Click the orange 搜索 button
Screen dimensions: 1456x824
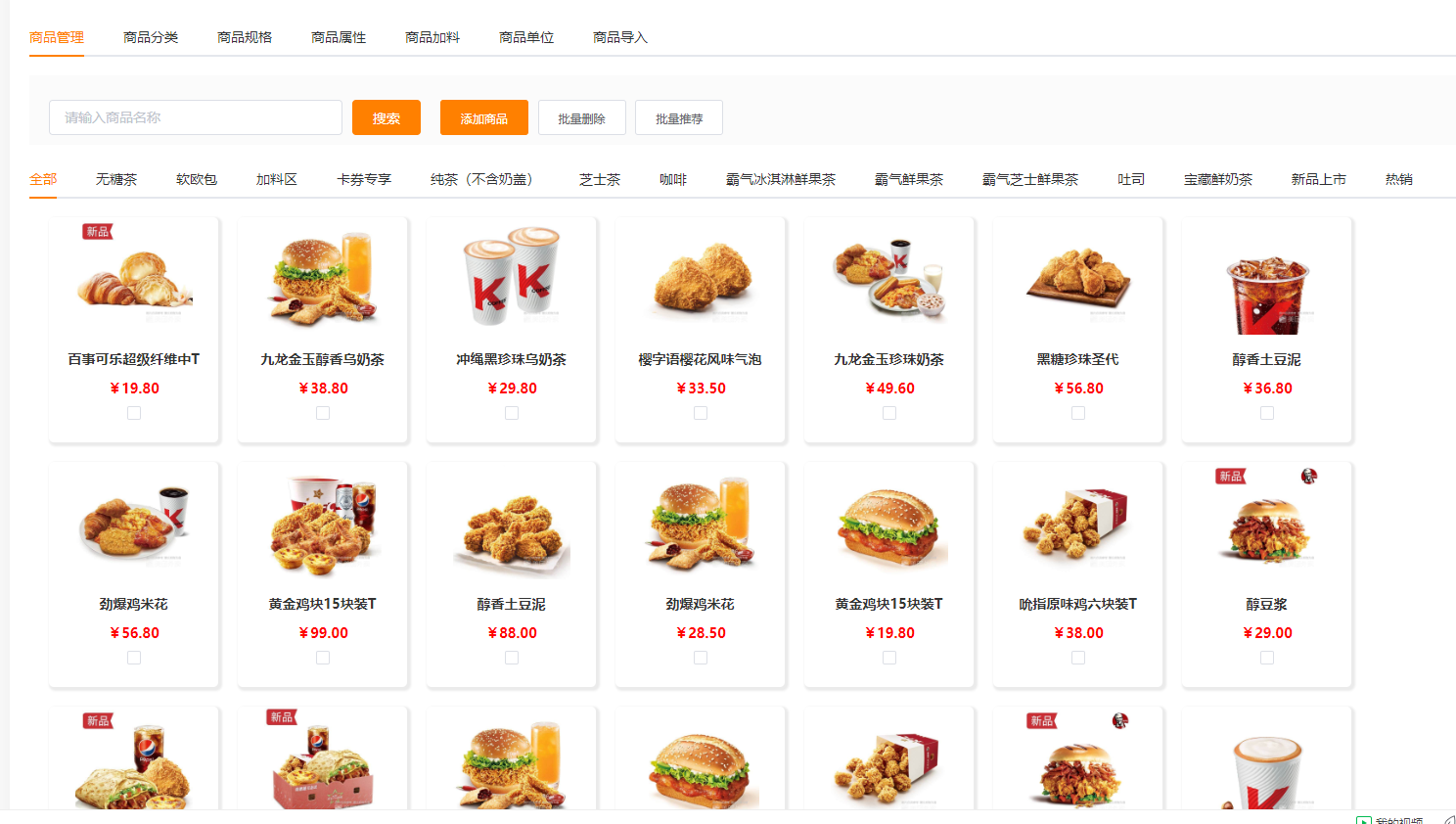click(x=387, y=117)
